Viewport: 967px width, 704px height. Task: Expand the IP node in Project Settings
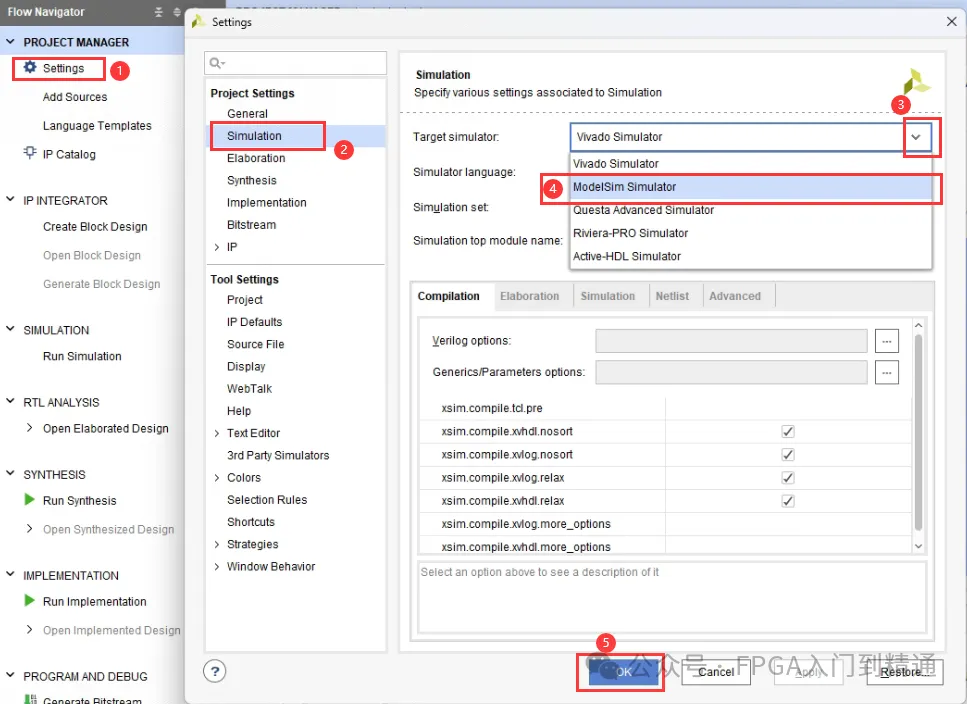tap(216, 247)
